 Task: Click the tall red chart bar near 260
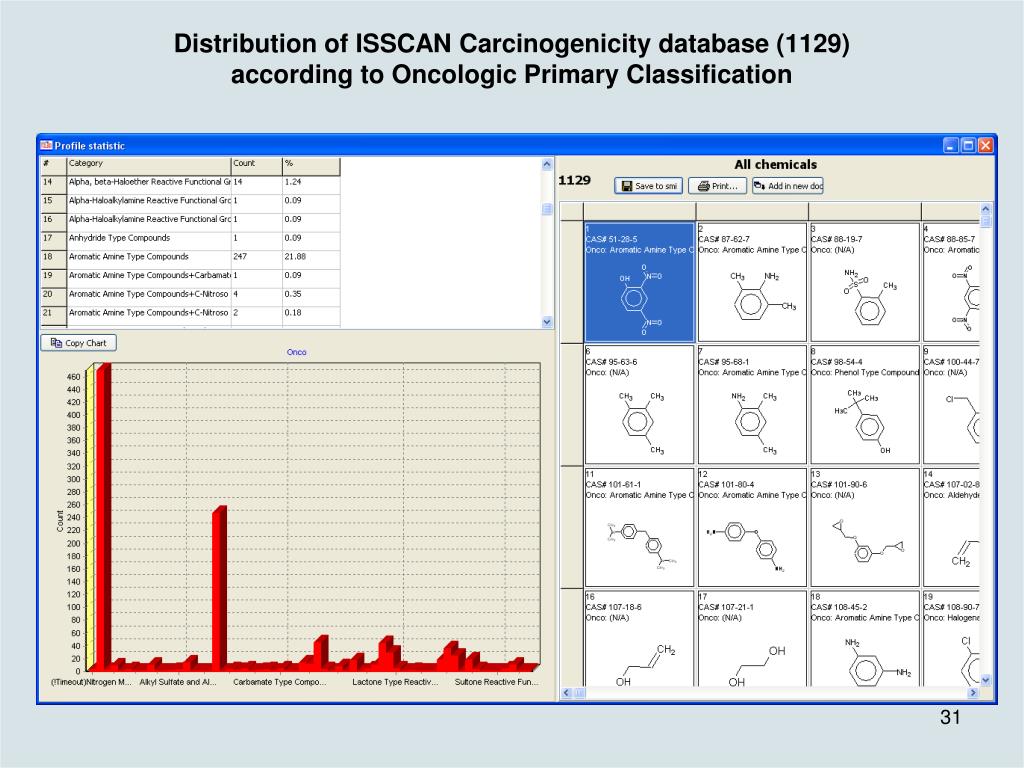(x=219, y=588)
